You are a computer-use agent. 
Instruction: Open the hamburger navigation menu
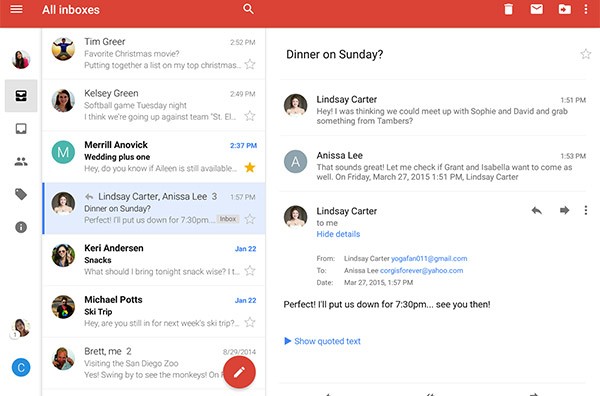pos(16,9)
